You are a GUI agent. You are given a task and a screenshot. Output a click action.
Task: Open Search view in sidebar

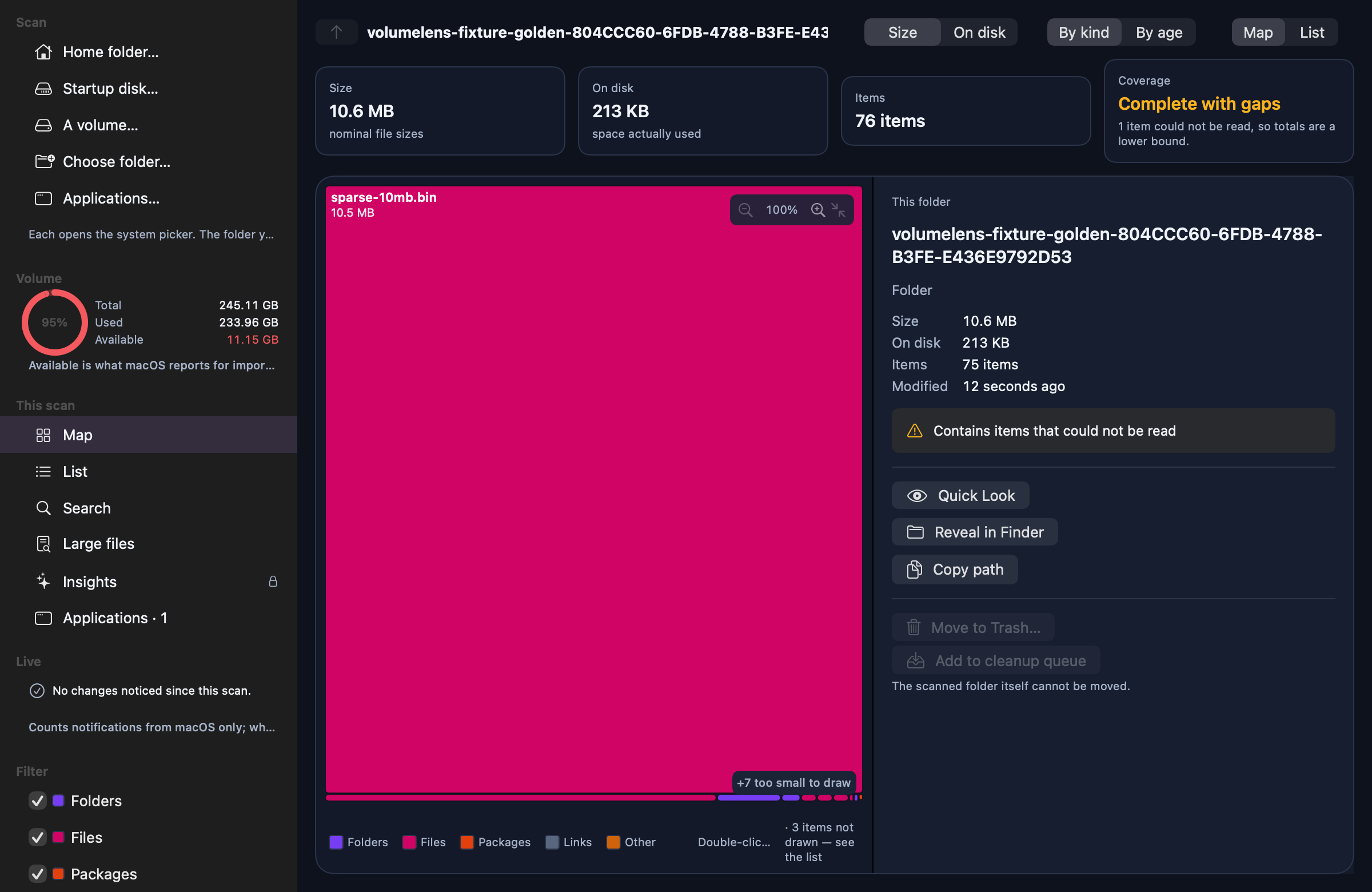pos(149,508)
